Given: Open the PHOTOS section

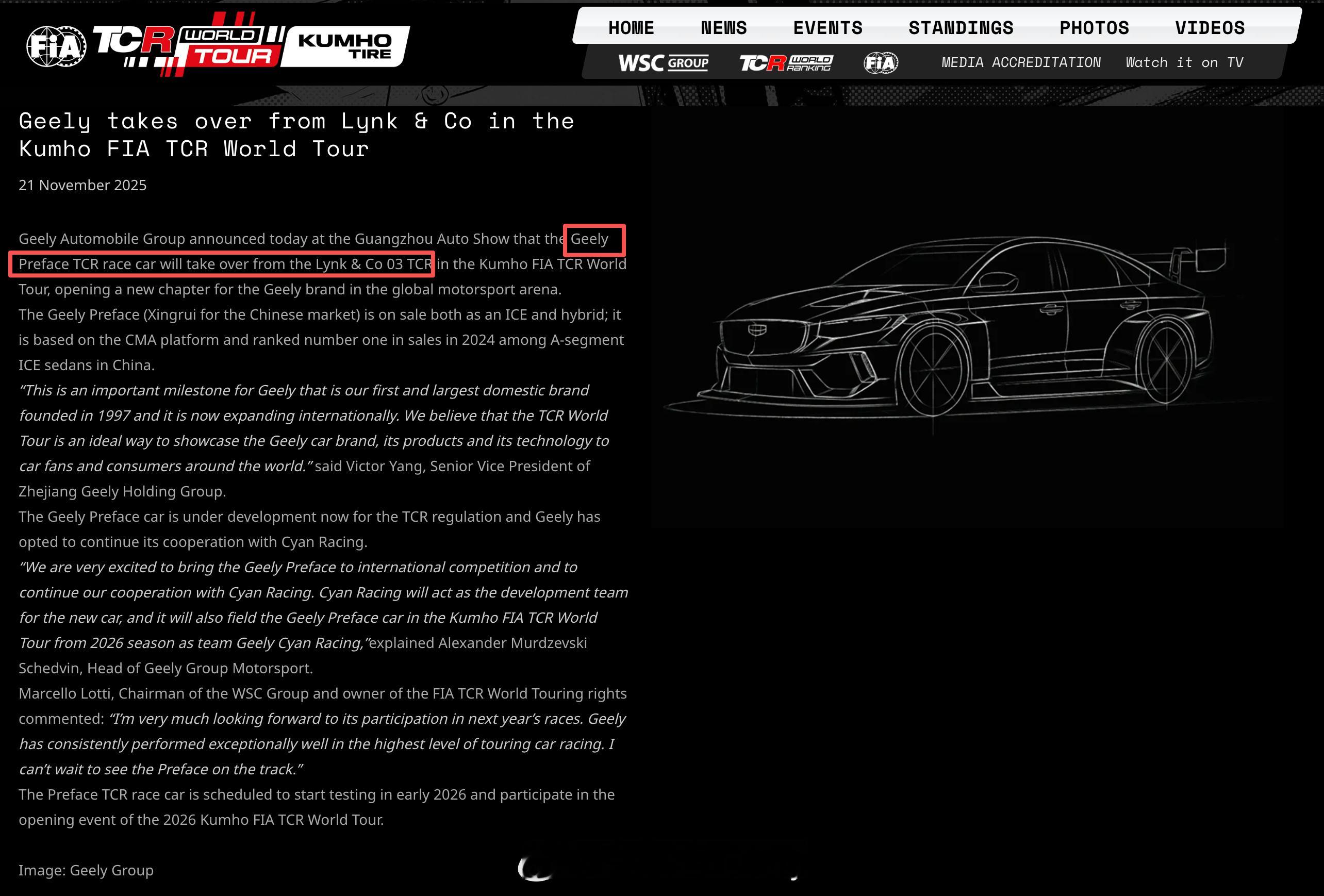Looking at the screenshot, I should pyautogui.click(x=1094, y=27).
